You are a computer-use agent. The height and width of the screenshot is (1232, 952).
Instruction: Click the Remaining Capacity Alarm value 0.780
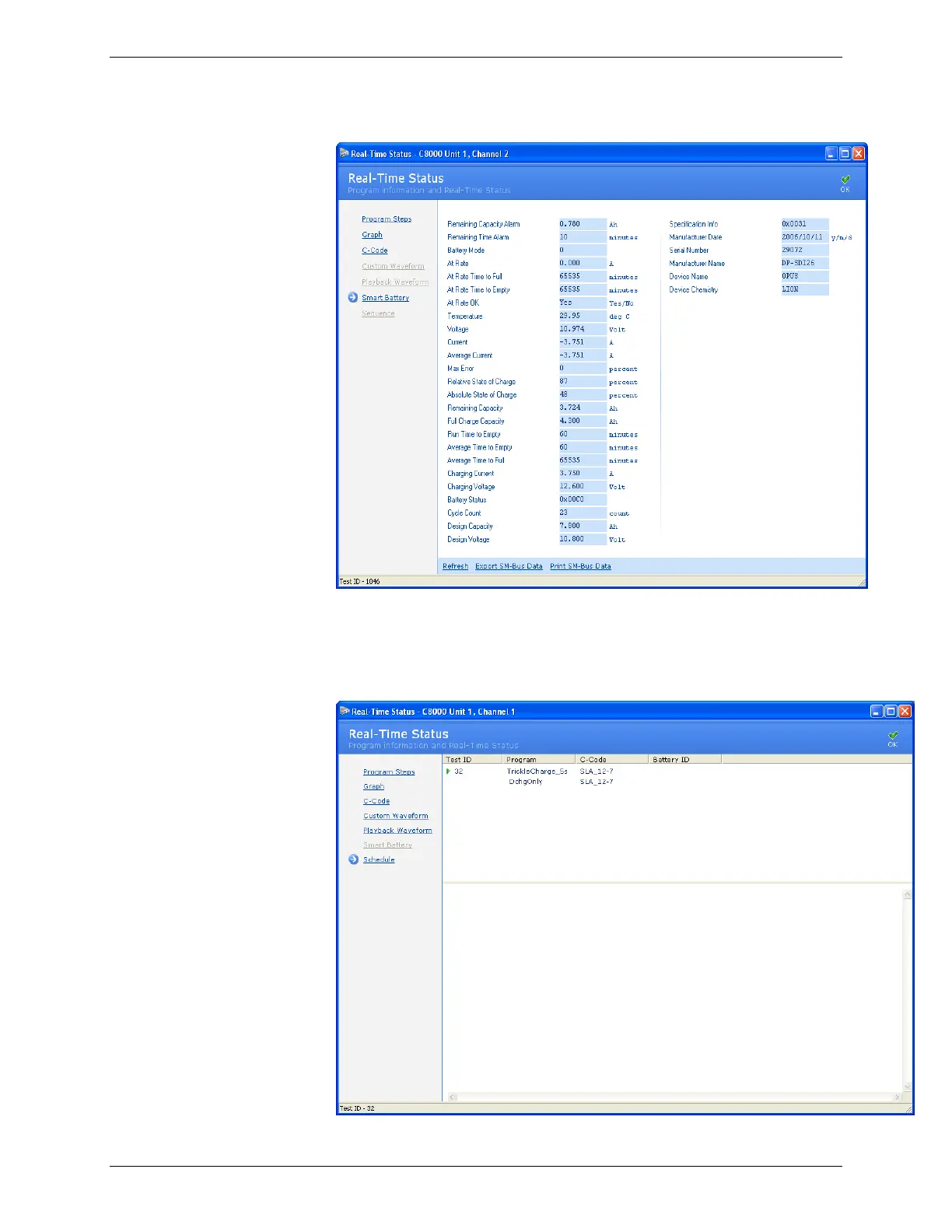pos(583,224)
